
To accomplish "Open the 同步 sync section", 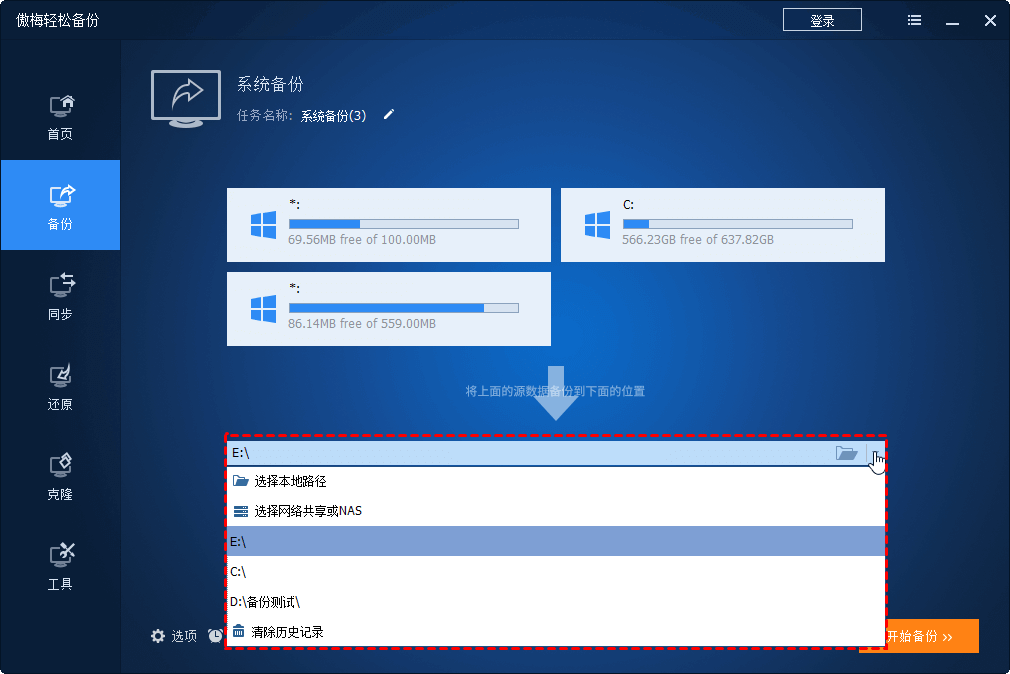I will click(x=60, y=295).
